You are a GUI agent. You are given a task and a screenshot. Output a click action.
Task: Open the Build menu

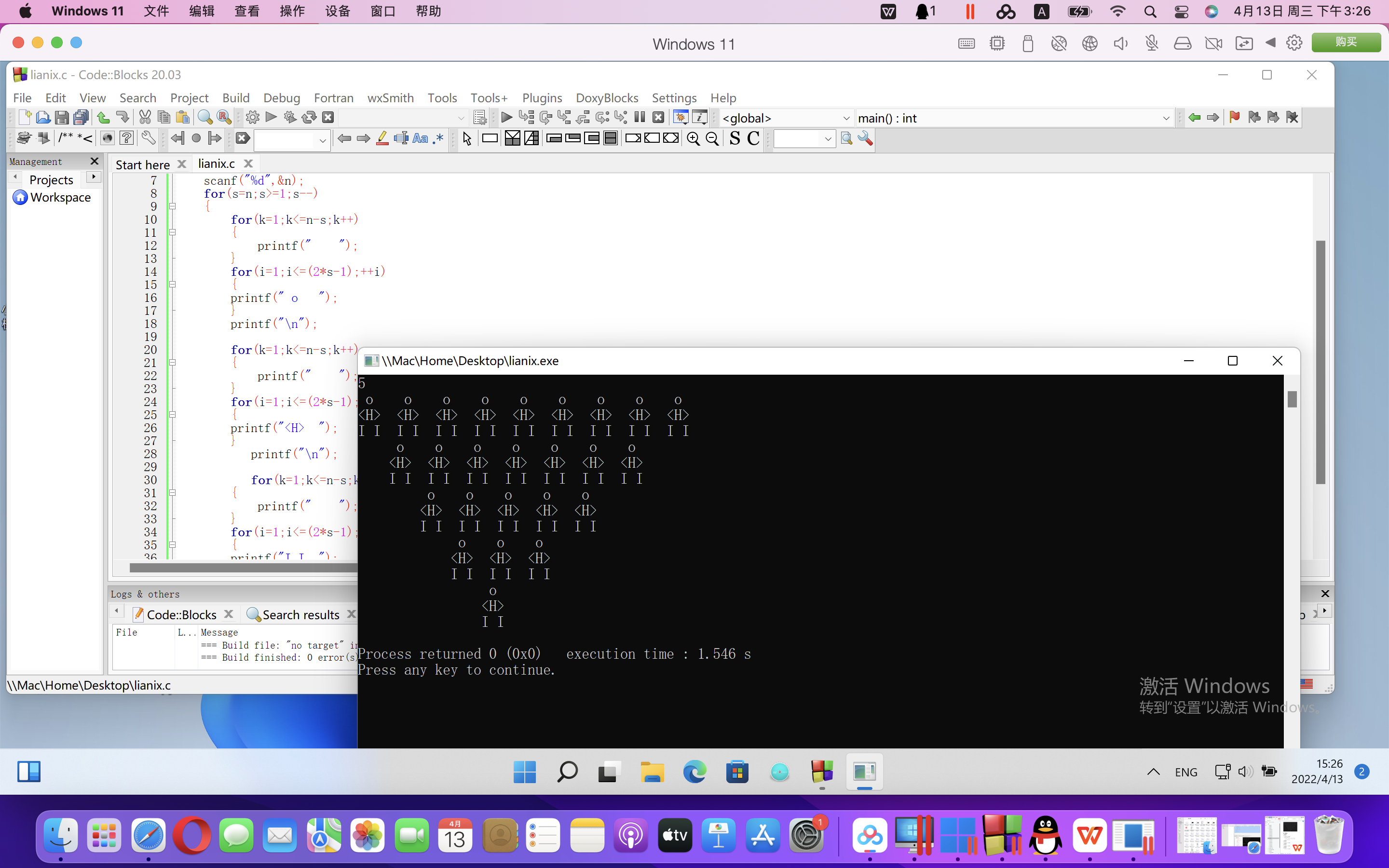235,97
